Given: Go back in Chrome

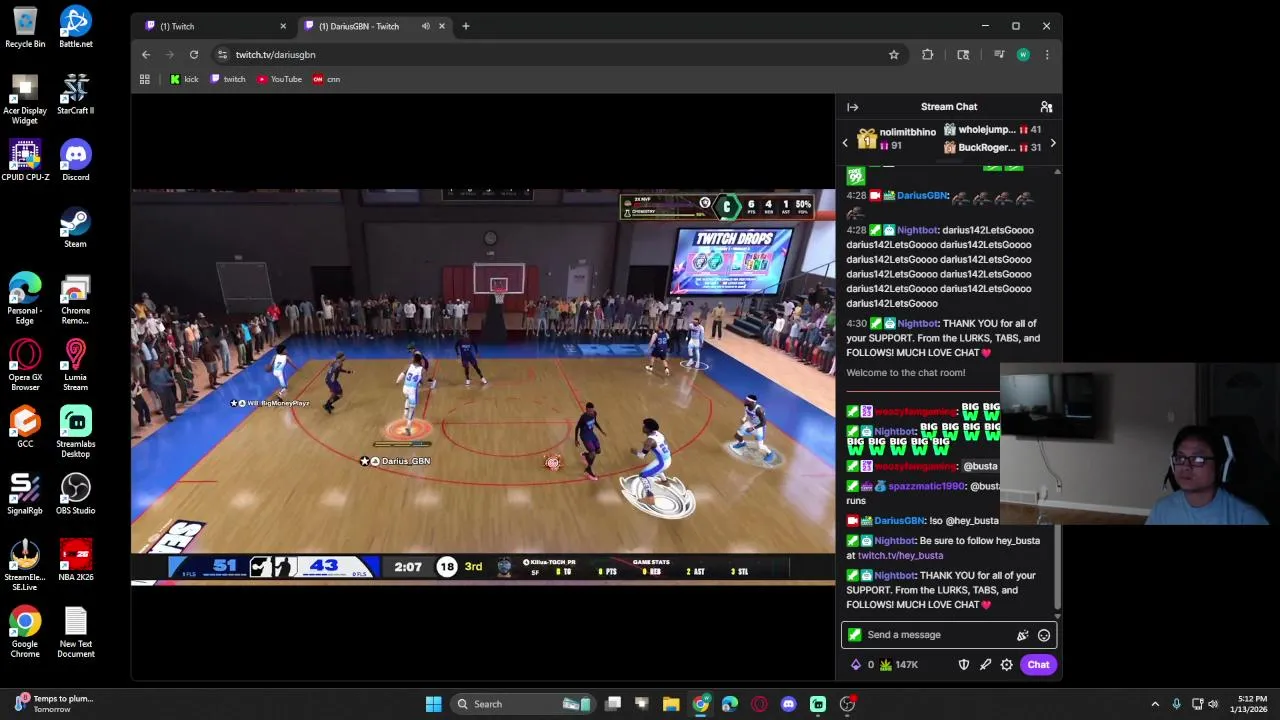Looking at the screenshot, I should [146, 55].
